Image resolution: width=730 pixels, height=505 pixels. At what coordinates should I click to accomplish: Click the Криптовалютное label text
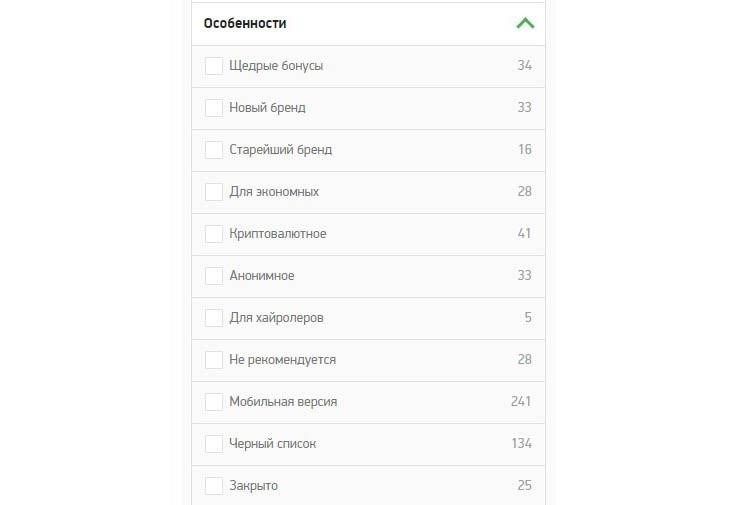tap(278, 234)
